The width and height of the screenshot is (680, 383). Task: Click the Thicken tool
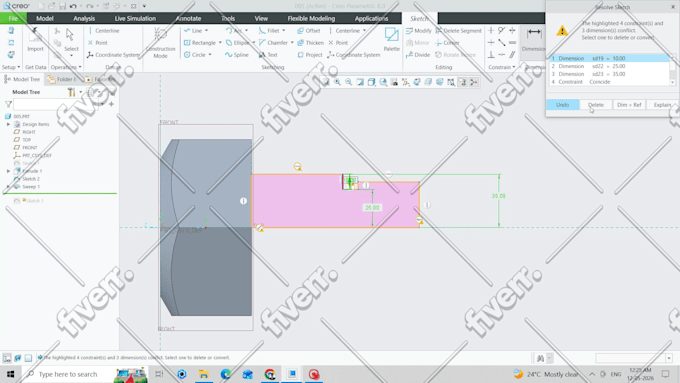click(311, 43)
